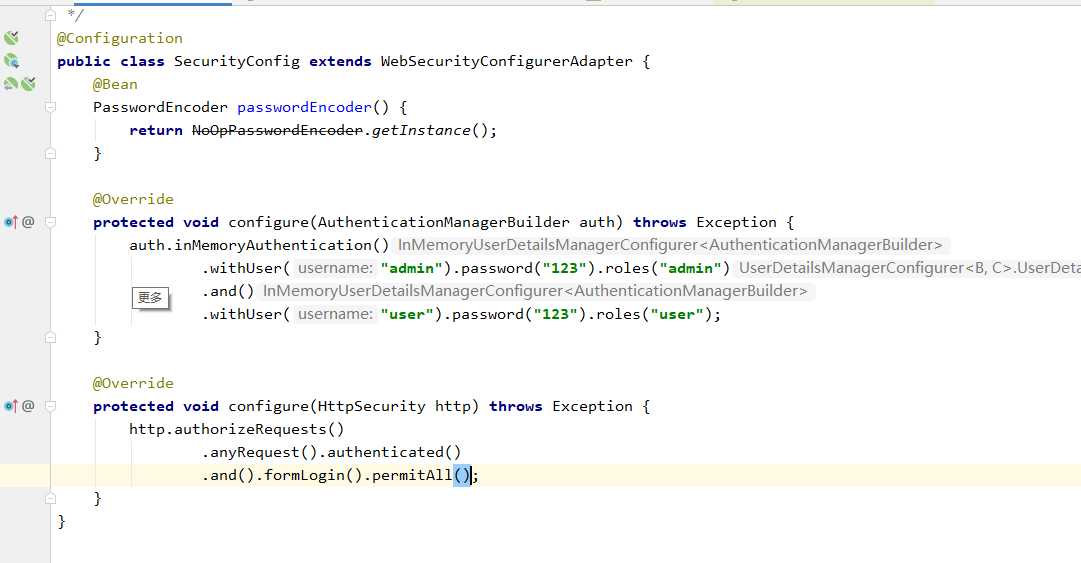This screenshot has width=1081, height=563.
Task: Click the @ annotation gutter icon beside configure(HttpSecurity)
Action: tap(28, 406)
